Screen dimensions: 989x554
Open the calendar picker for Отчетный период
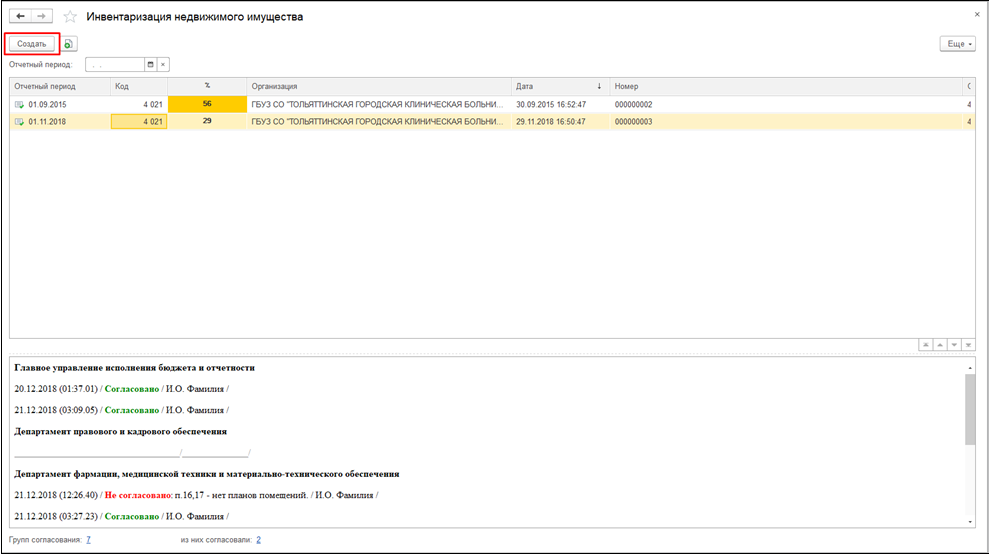150,64
